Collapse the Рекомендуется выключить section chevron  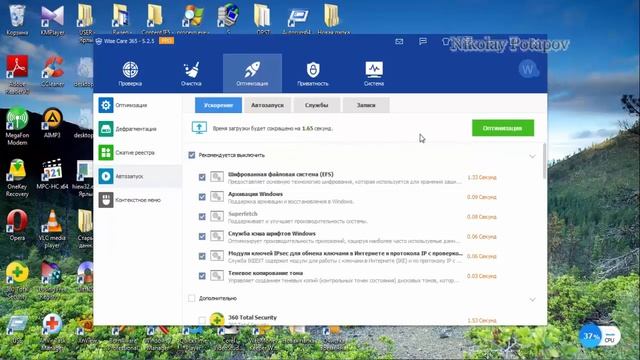point(532,156)
